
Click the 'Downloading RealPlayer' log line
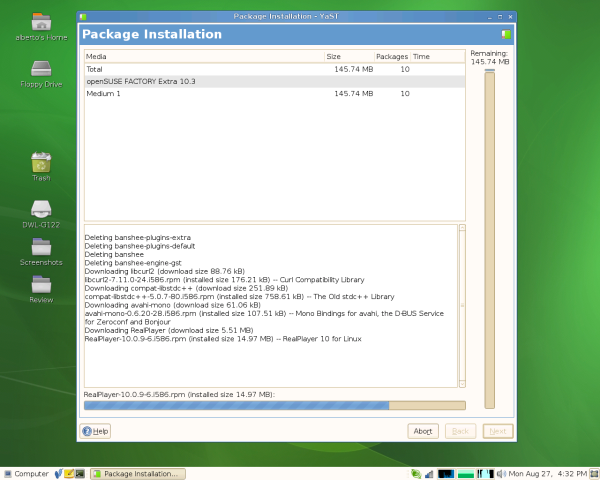(x=169, y=330)
